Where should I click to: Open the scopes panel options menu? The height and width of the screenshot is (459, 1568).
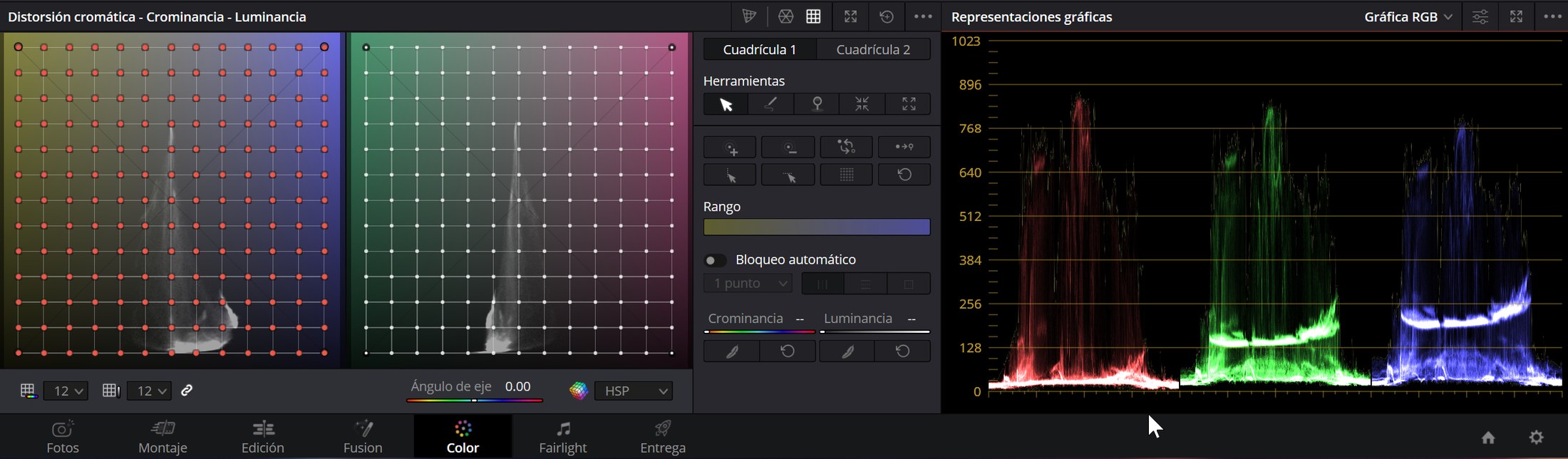[x=1552, y=16]
